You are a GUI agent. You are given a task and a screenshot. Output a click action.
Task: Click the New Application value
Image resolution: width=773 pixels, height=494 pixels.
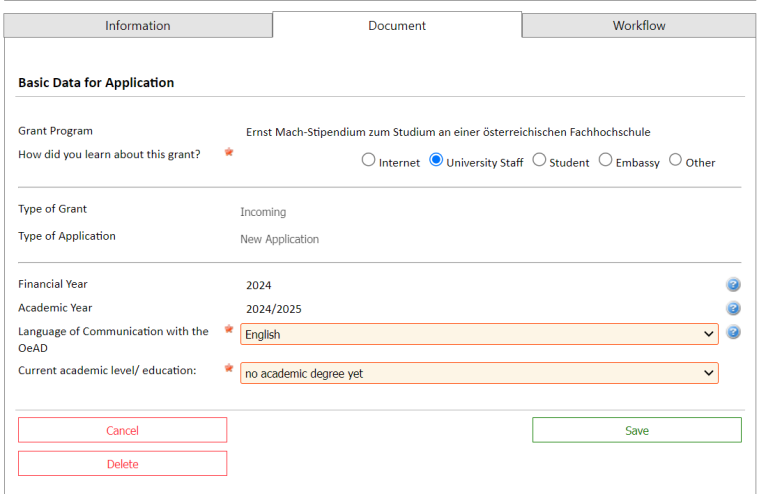point(280,239)
